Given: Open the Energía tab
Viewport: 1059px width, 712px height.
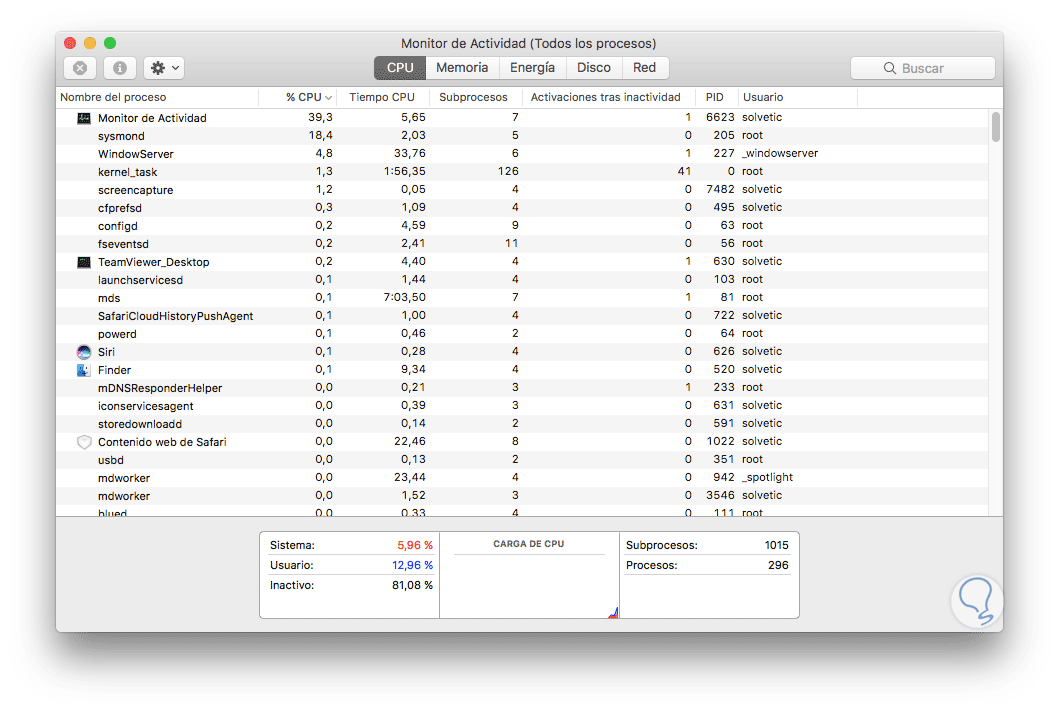Looking at the screenshot, I should tap(532, 68).
